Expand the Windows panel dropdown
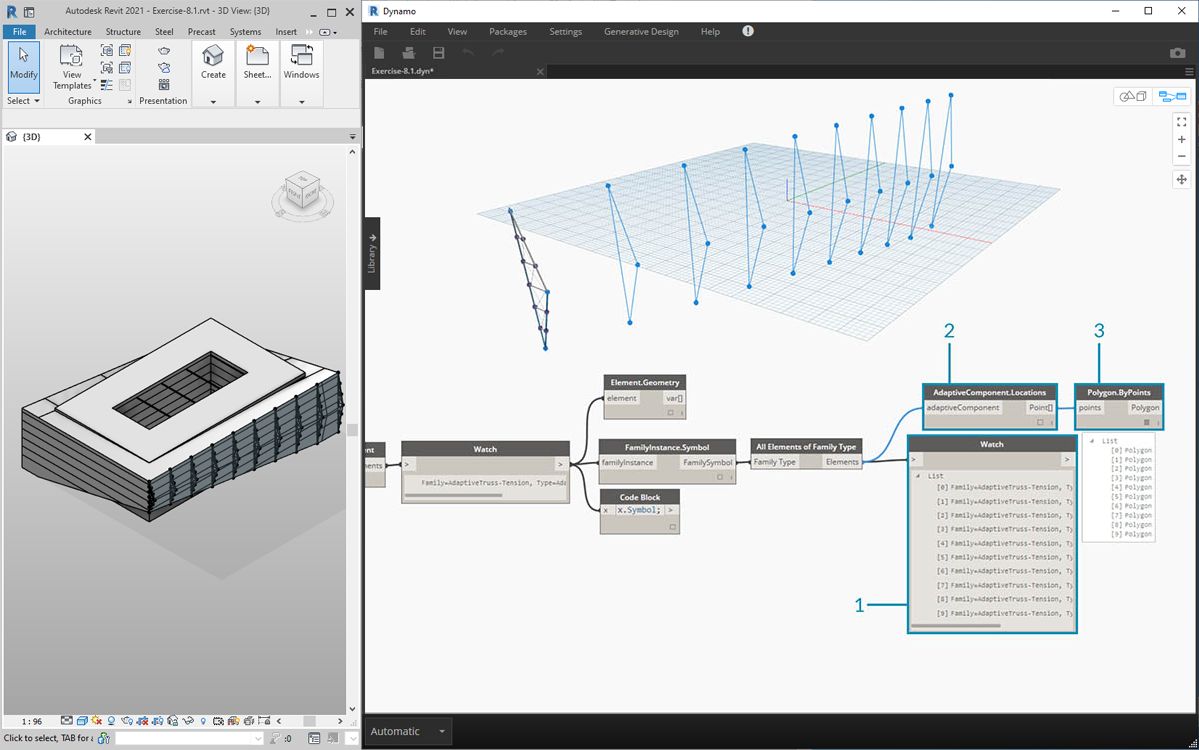 (301, 101)
